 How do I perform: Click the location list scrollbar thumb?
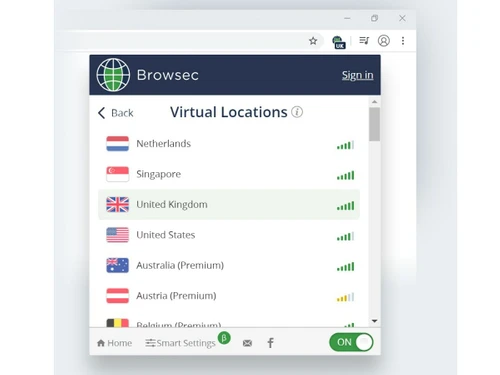pyautogui.click(x=374, y=124)
